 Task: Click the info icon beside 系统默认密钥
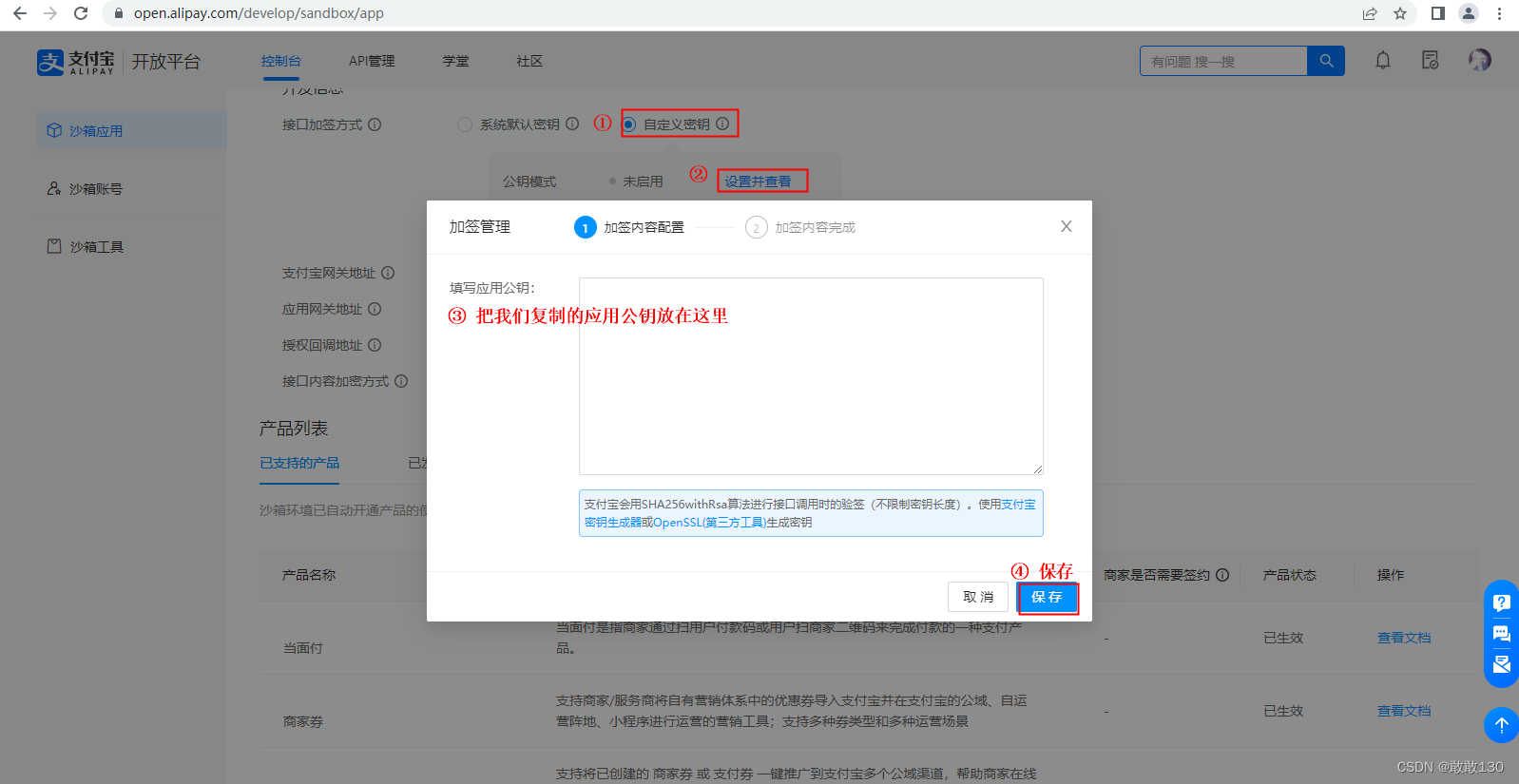click(x=572, y=124)
